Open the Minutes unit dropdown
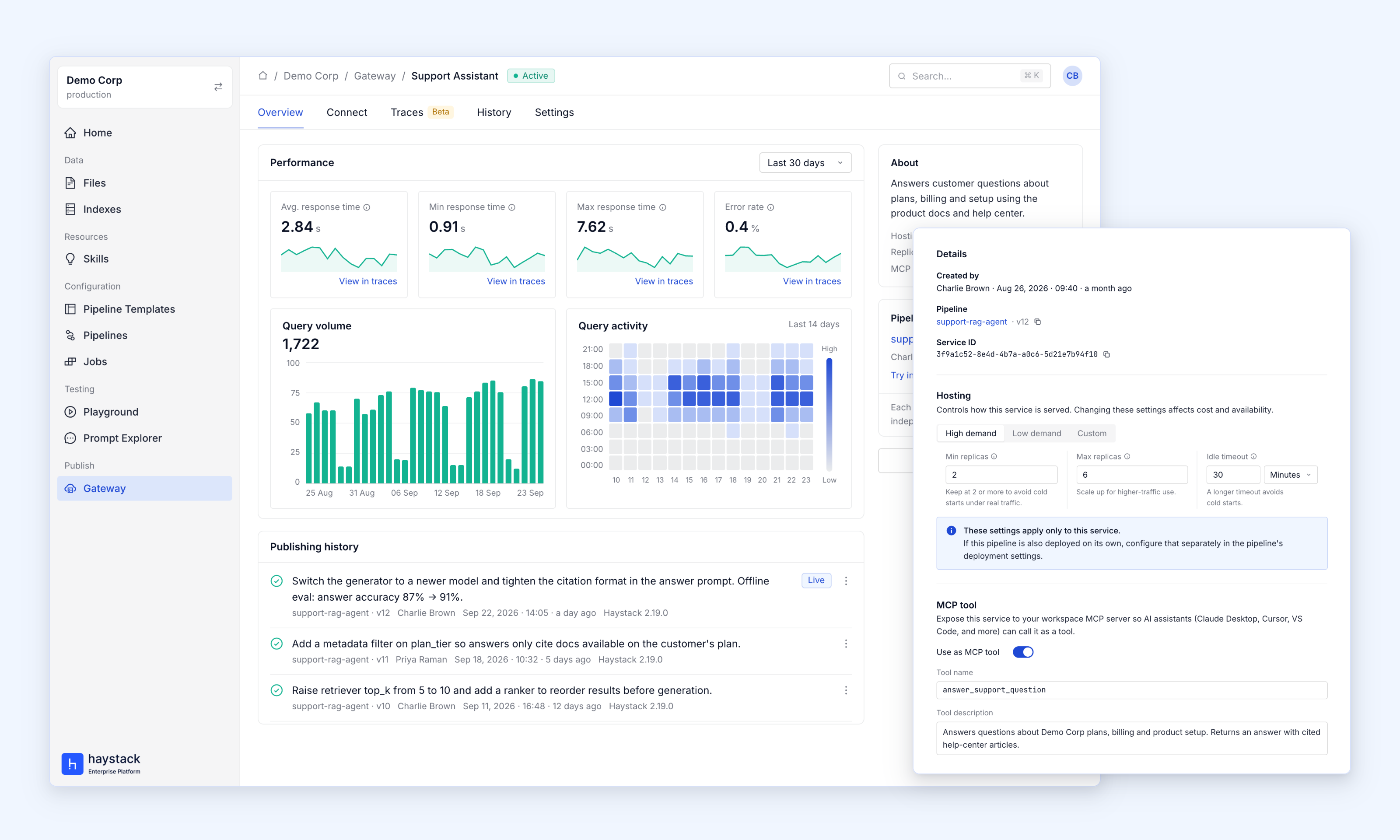The width and height of the screenshot is (1400, 840). coord(1290,474)
